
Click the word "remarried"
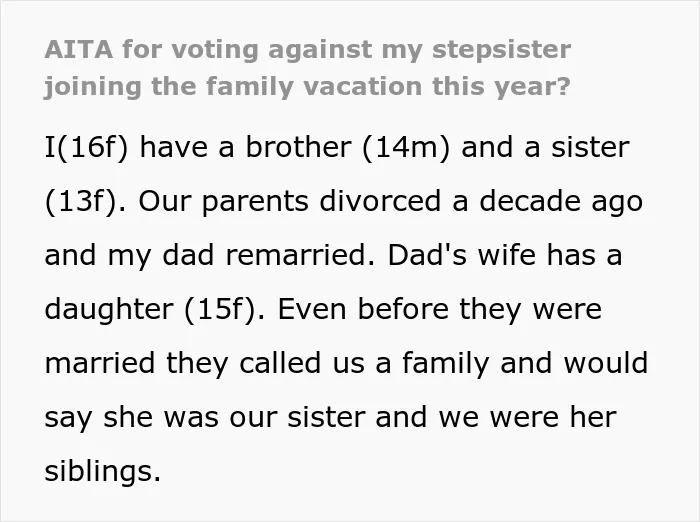[300, 255]
